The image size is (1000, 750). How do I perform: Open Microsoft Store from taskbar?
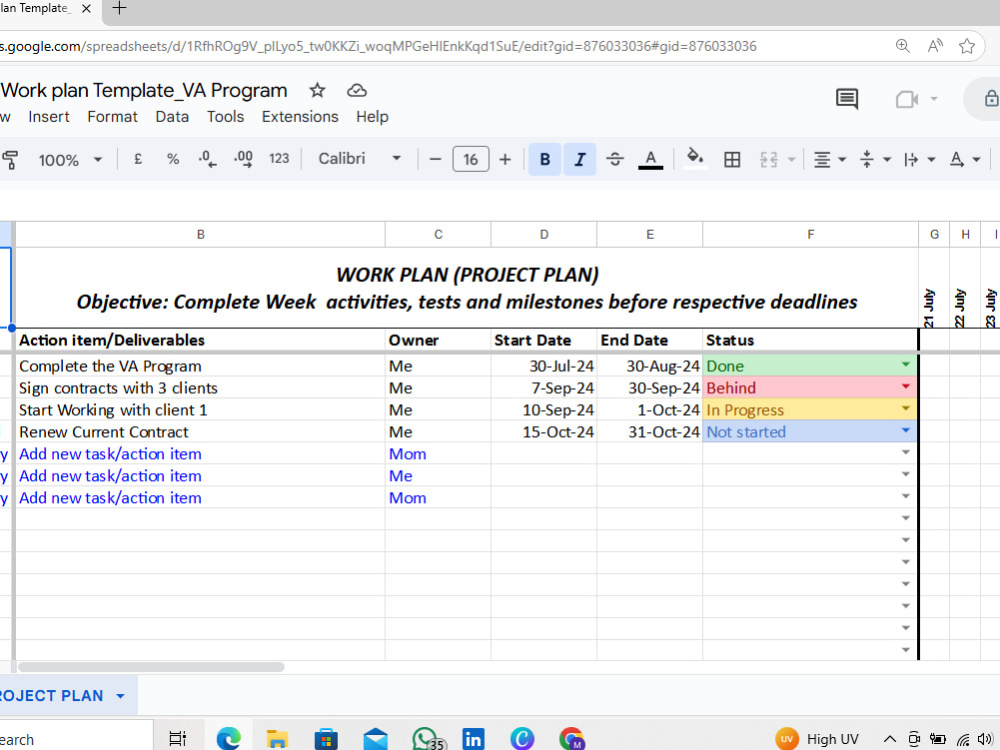[x=326, y=739]
